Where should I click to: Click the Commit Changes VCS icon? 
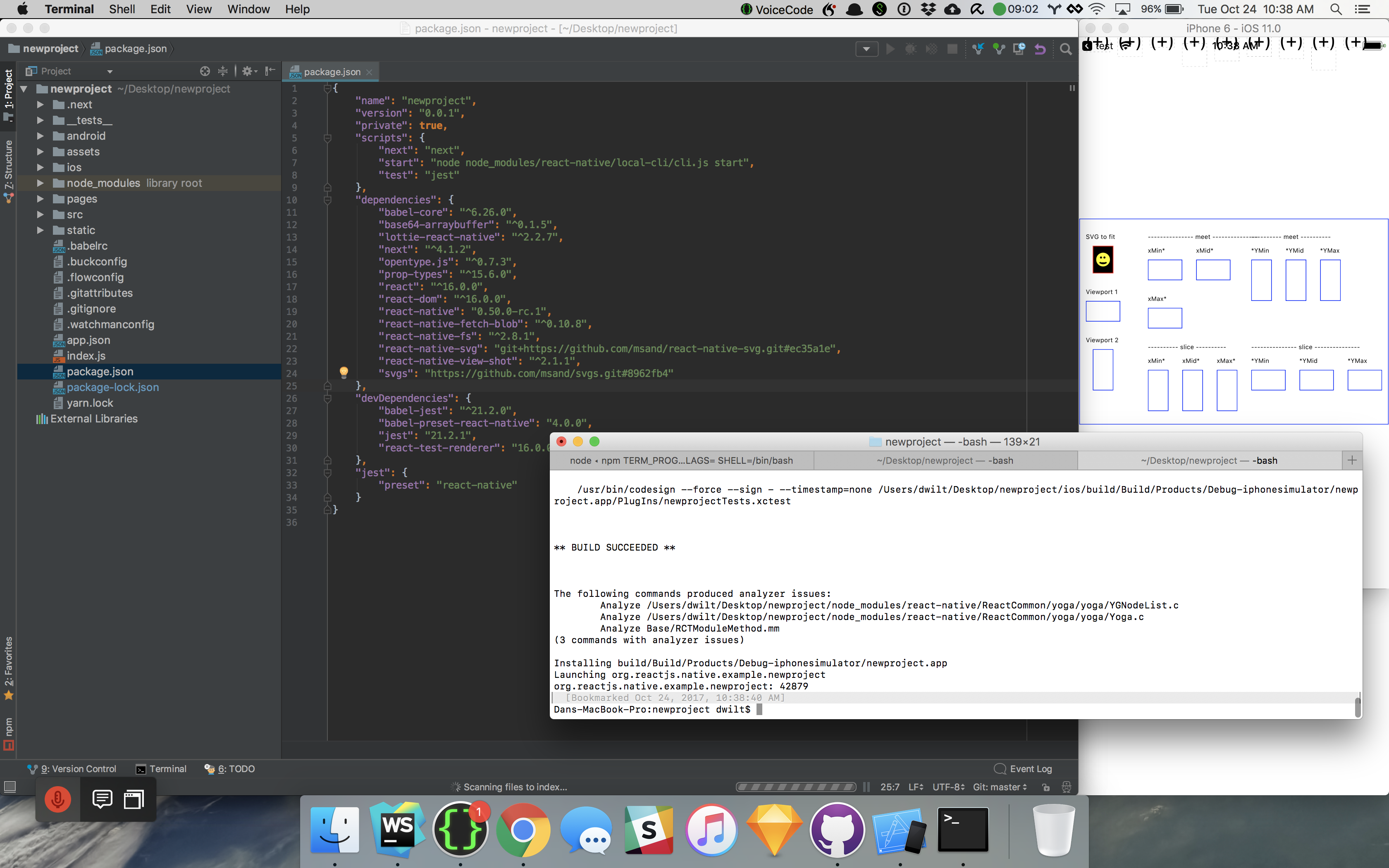999,49
